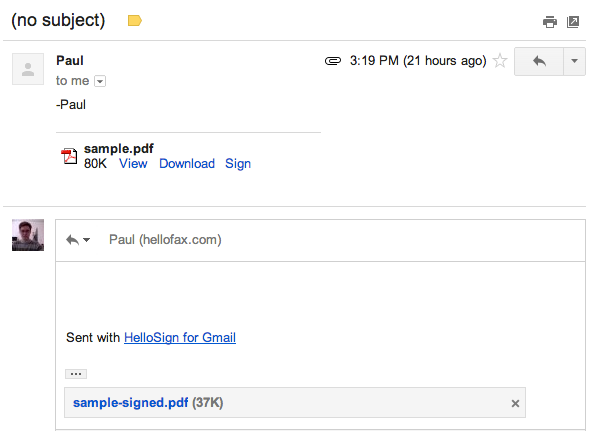
Task: Click the yellow importance marker label
Action: (135, 20)
